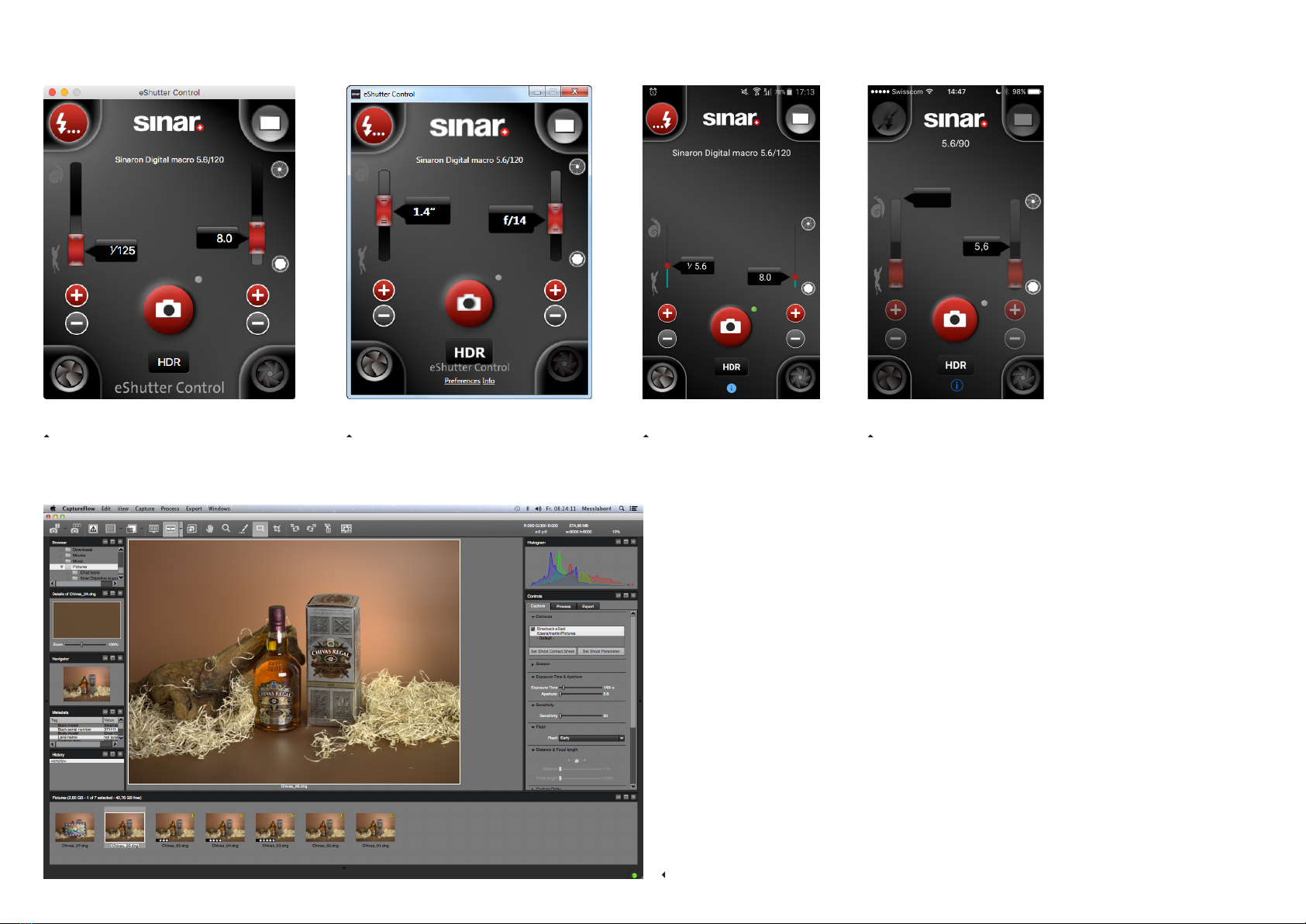Click the Set Shoot Parameter button
The width and height of the screenshot is (1306, 924).
[601, 651]
